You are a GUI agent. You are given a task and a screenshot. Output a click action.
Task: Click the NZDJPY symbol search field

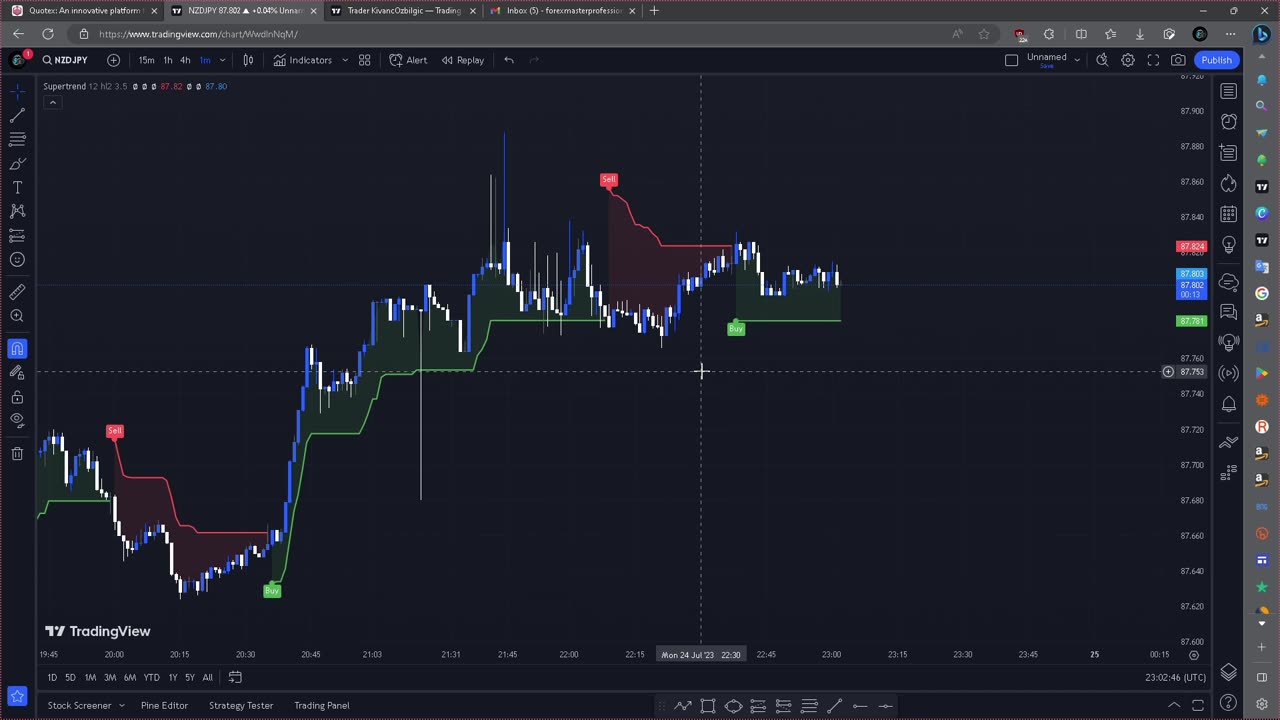[x=66, y=60]
